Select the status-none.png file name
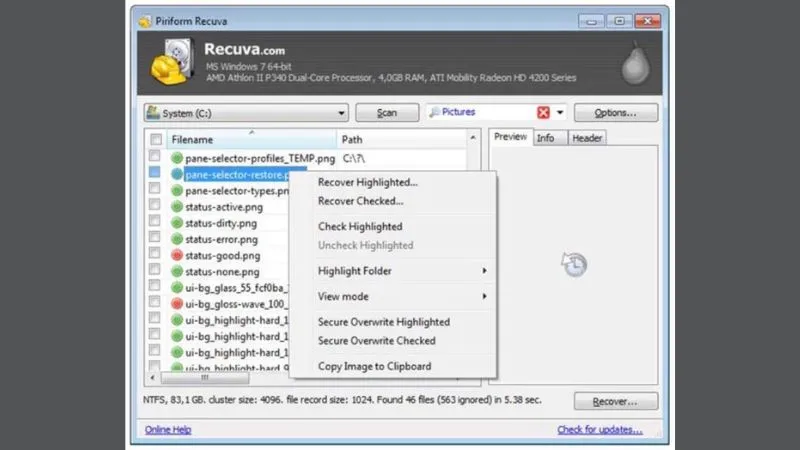Viewport: 800px width, 450px height. (x=222, y=272)
